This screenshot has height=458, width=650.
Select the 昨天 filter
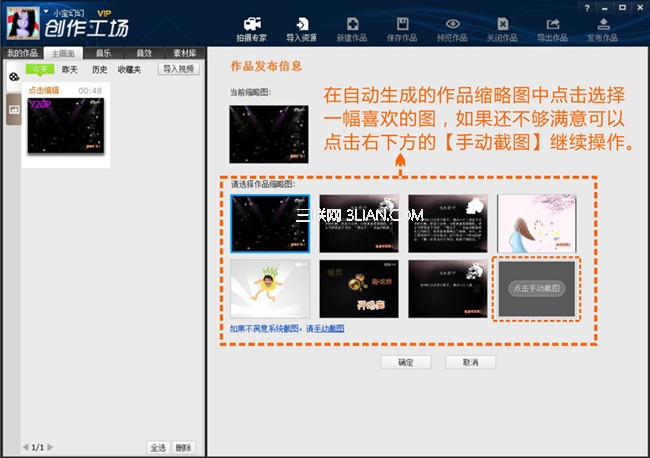point(70,70)
